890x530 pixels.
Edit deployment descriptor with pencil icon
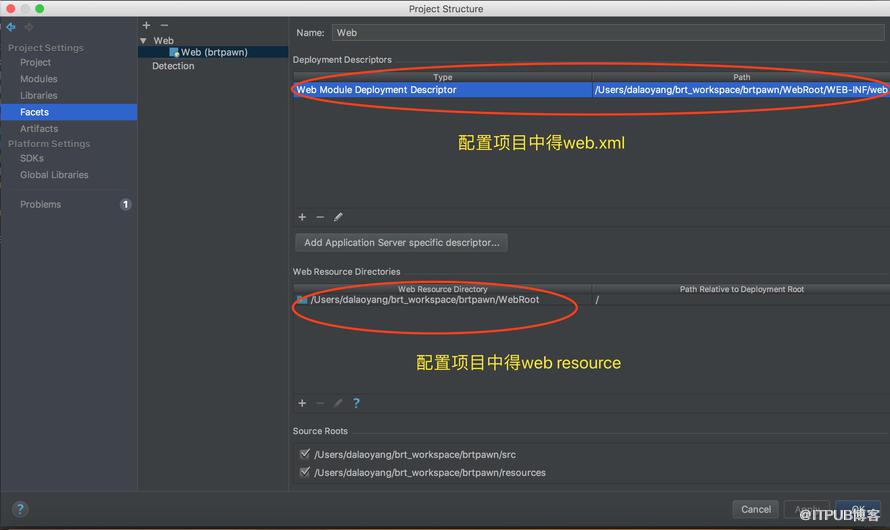pyautogui.click(x=338, y=217)
